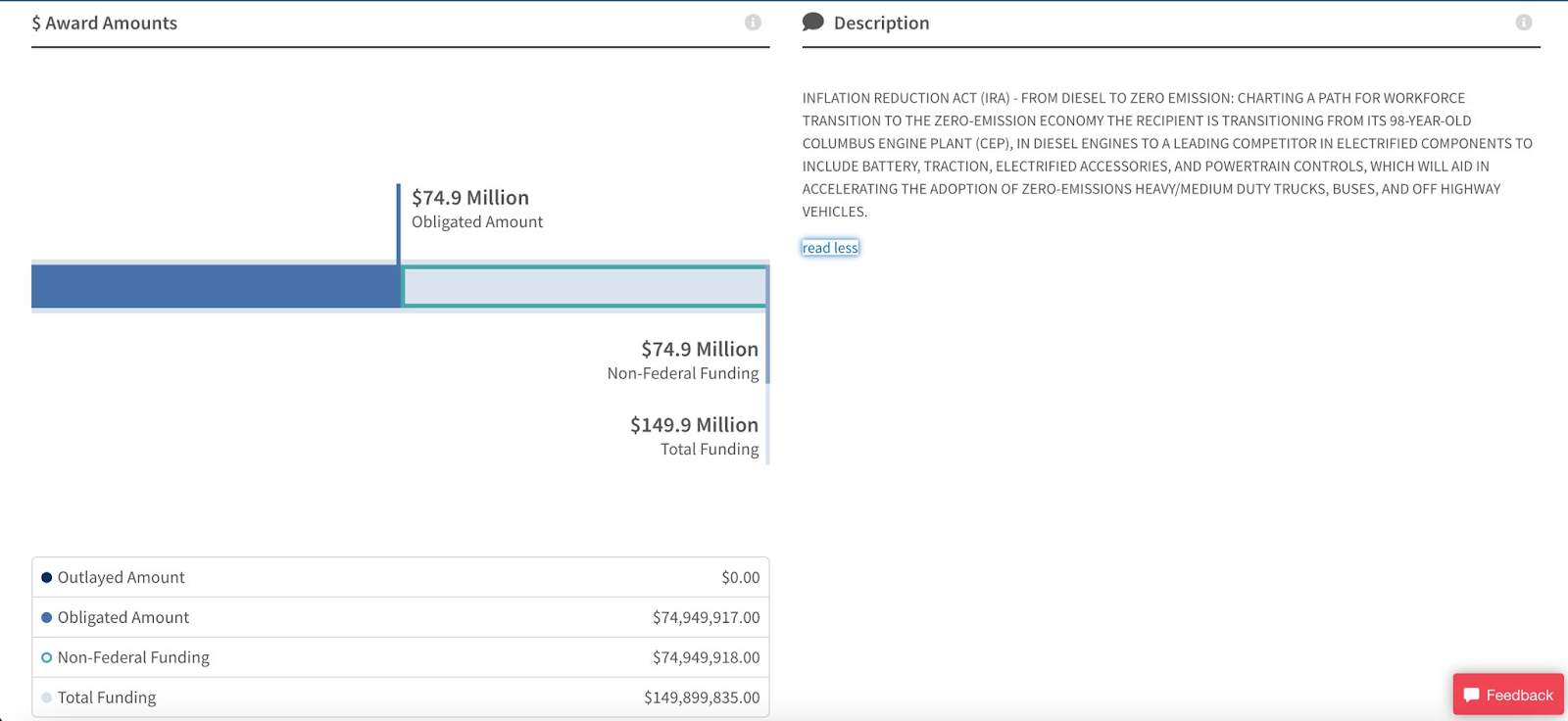Click the dark Outlayed Amount legend dot

[x=46, y=578]
